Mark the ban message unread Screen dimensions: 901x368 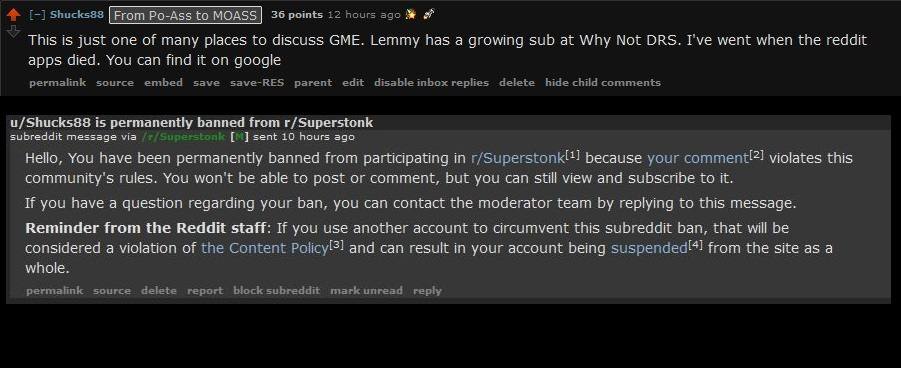click(x=366, y=291)
